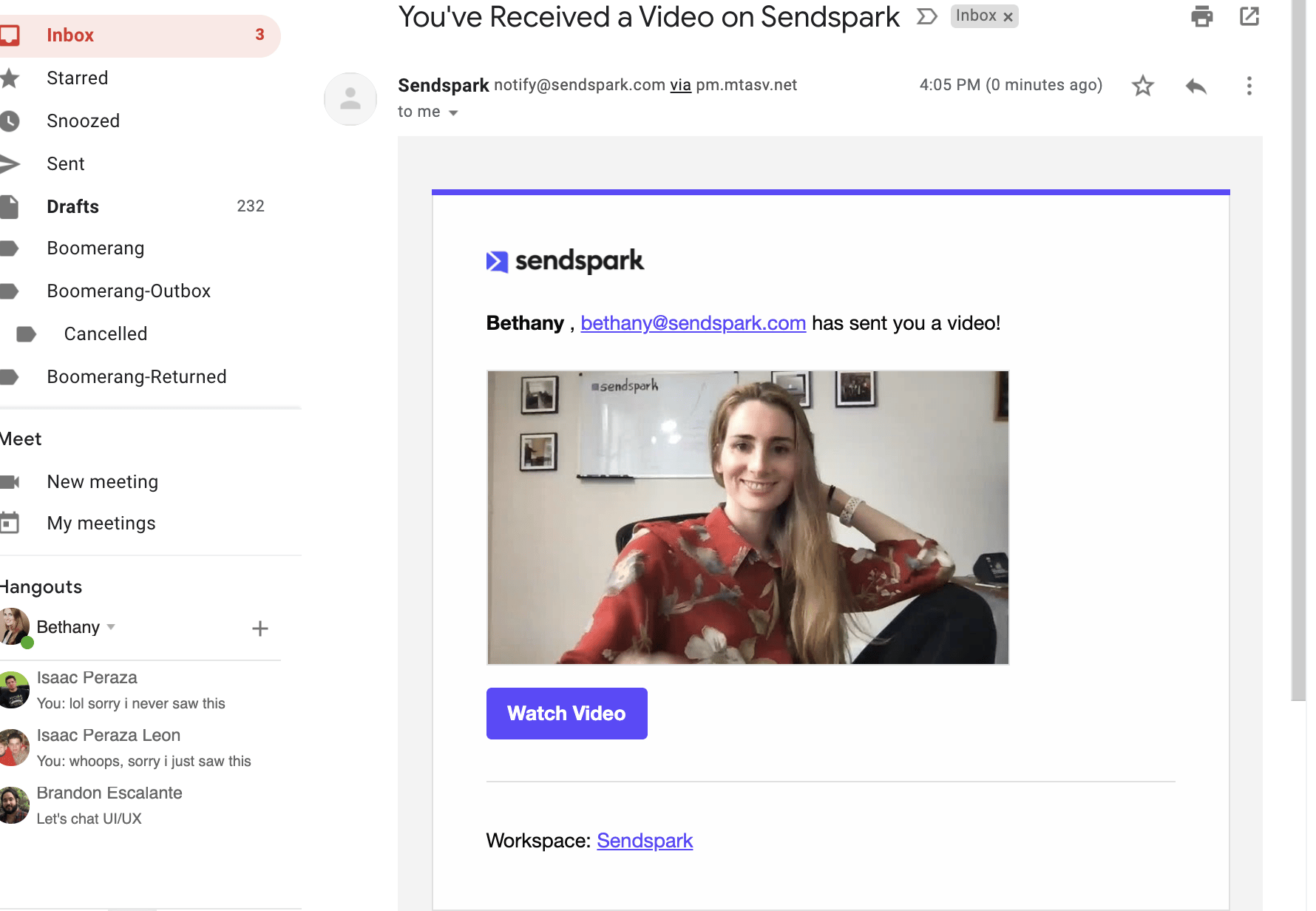The height and width of the screenshot is (911, 1316).
Task: Print the email with the printer icon
Action: [x=1202, y=16]
